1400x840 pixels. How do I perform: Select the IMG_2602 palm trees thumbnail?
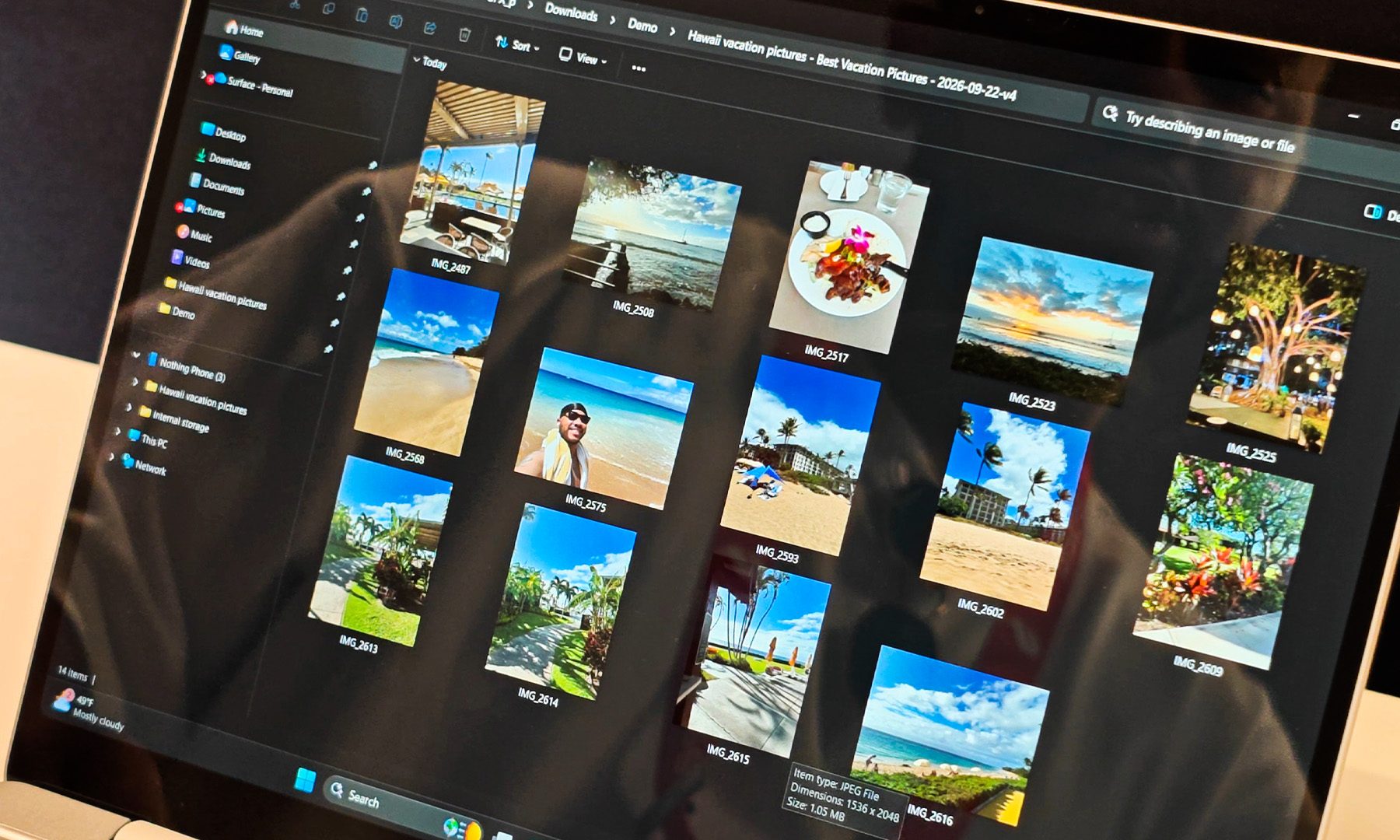pos(1005,507)
